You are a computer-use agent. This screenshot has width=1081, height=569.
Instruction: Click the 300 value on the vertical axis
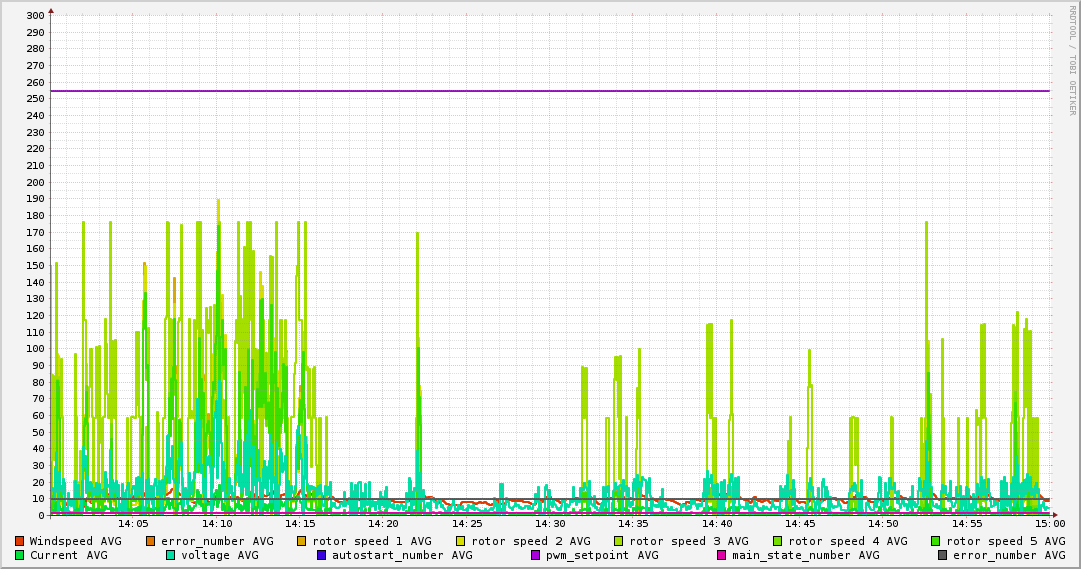coord(34,16)
